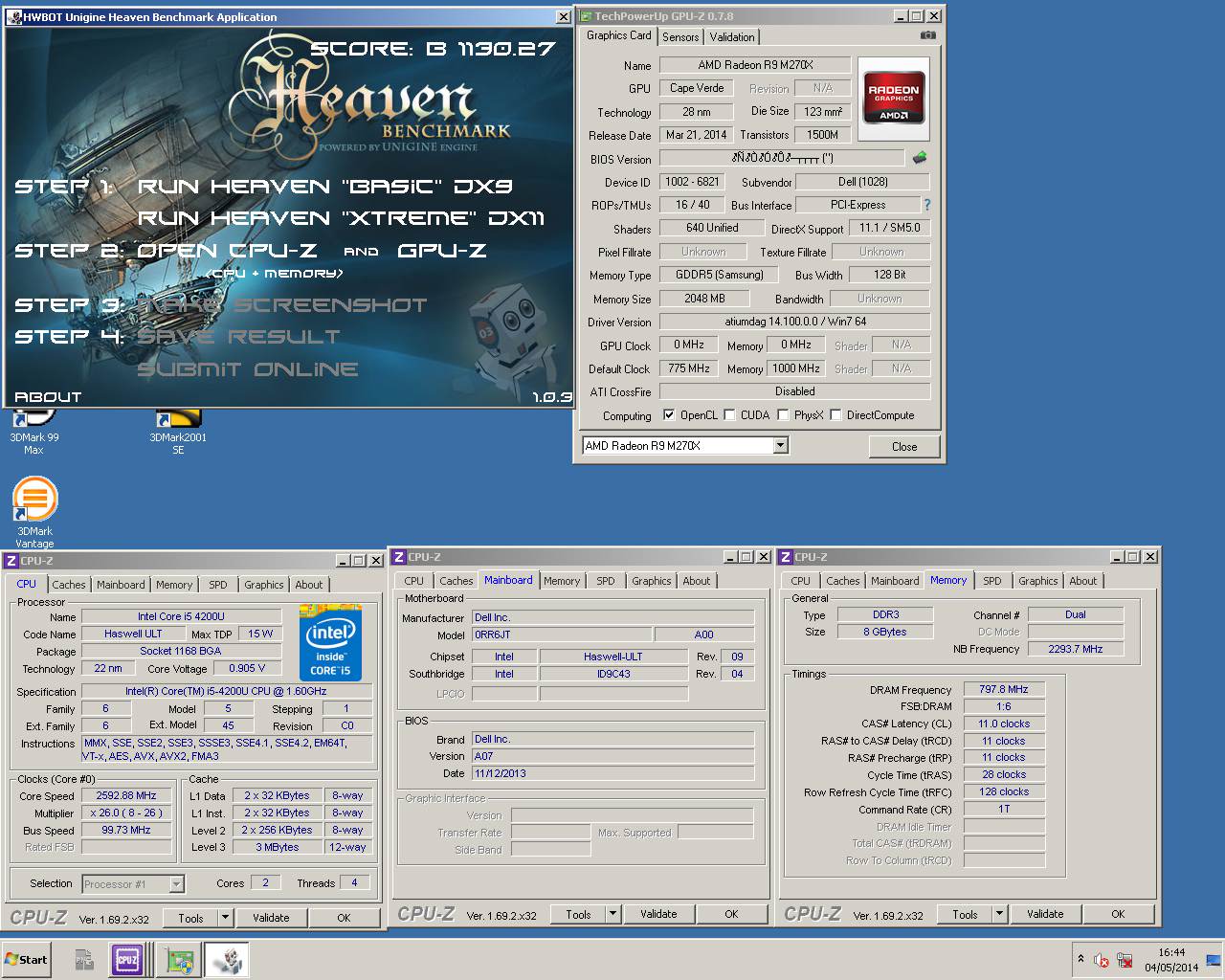Open Memory tab in left CPU-Z window

[x=174, y=584]
